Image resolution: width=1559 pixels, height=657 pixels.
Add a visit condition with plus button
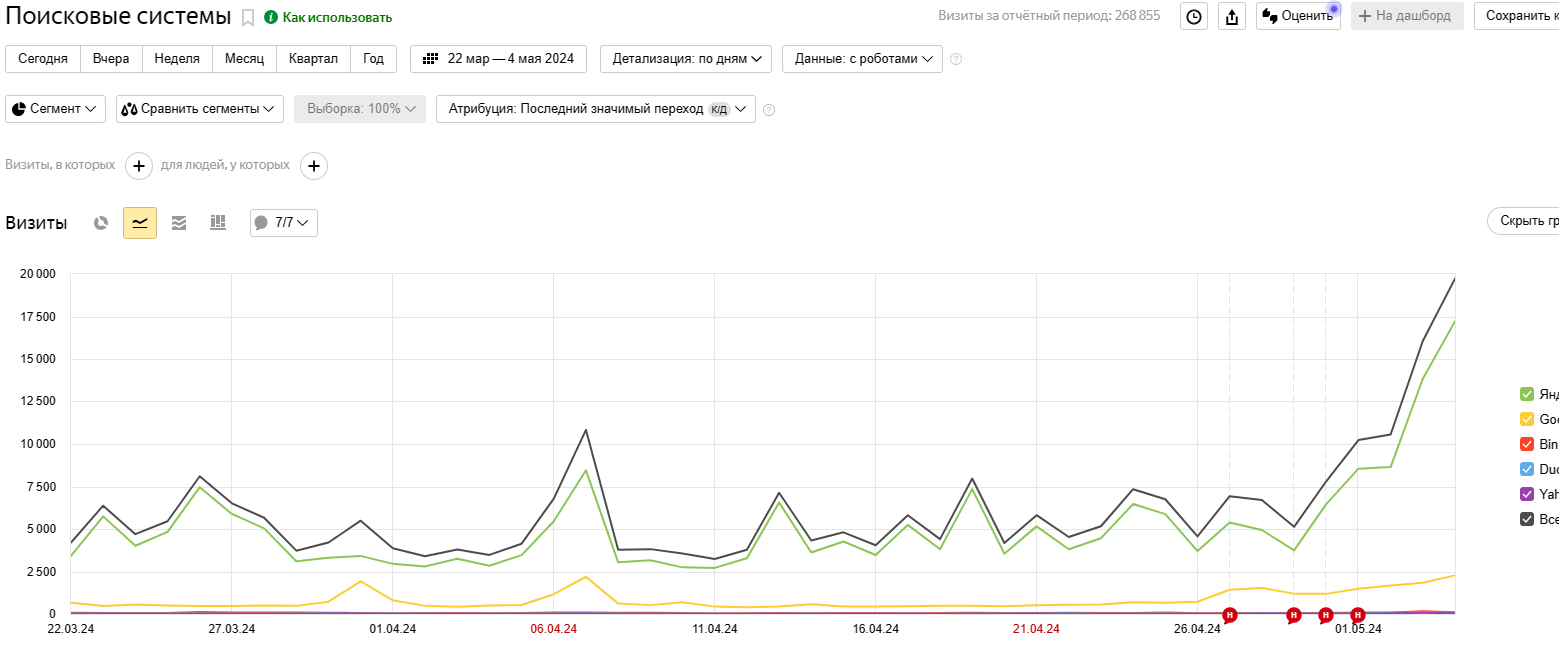tap(139, 165)
